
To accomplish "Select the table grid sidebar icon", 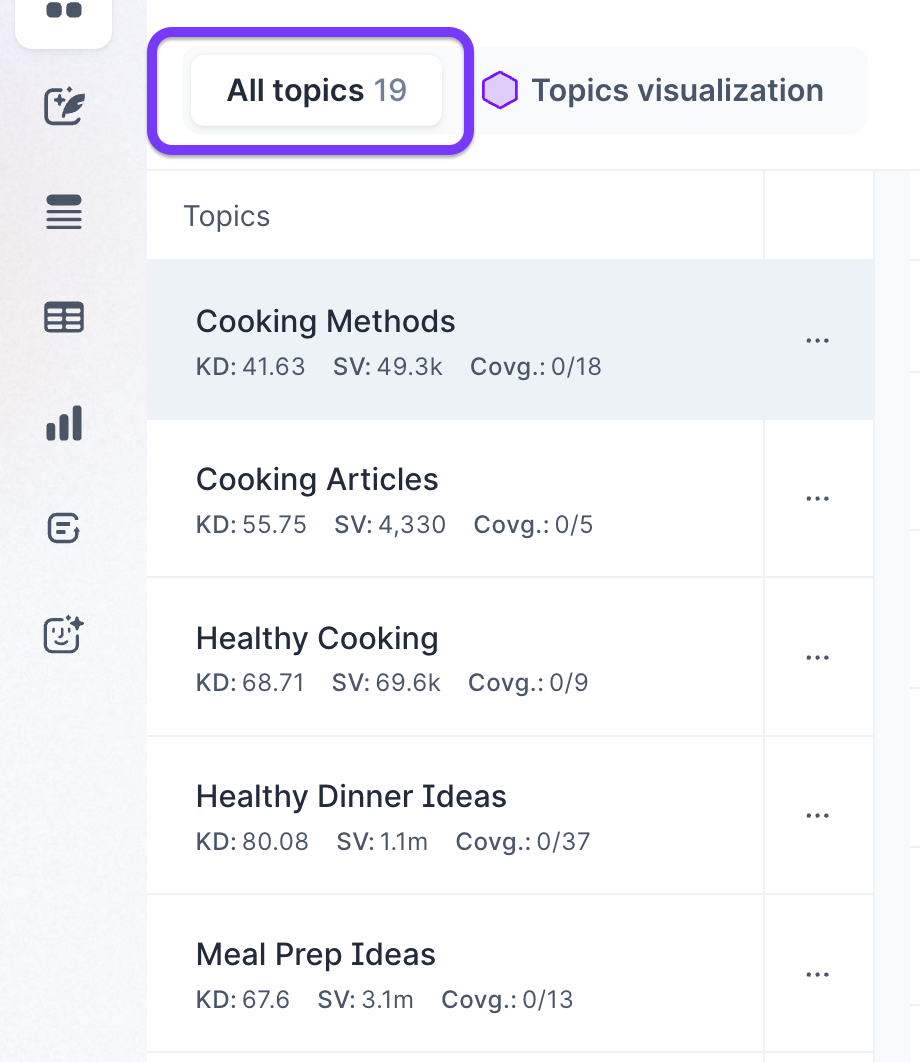I will tap(64, 318).
